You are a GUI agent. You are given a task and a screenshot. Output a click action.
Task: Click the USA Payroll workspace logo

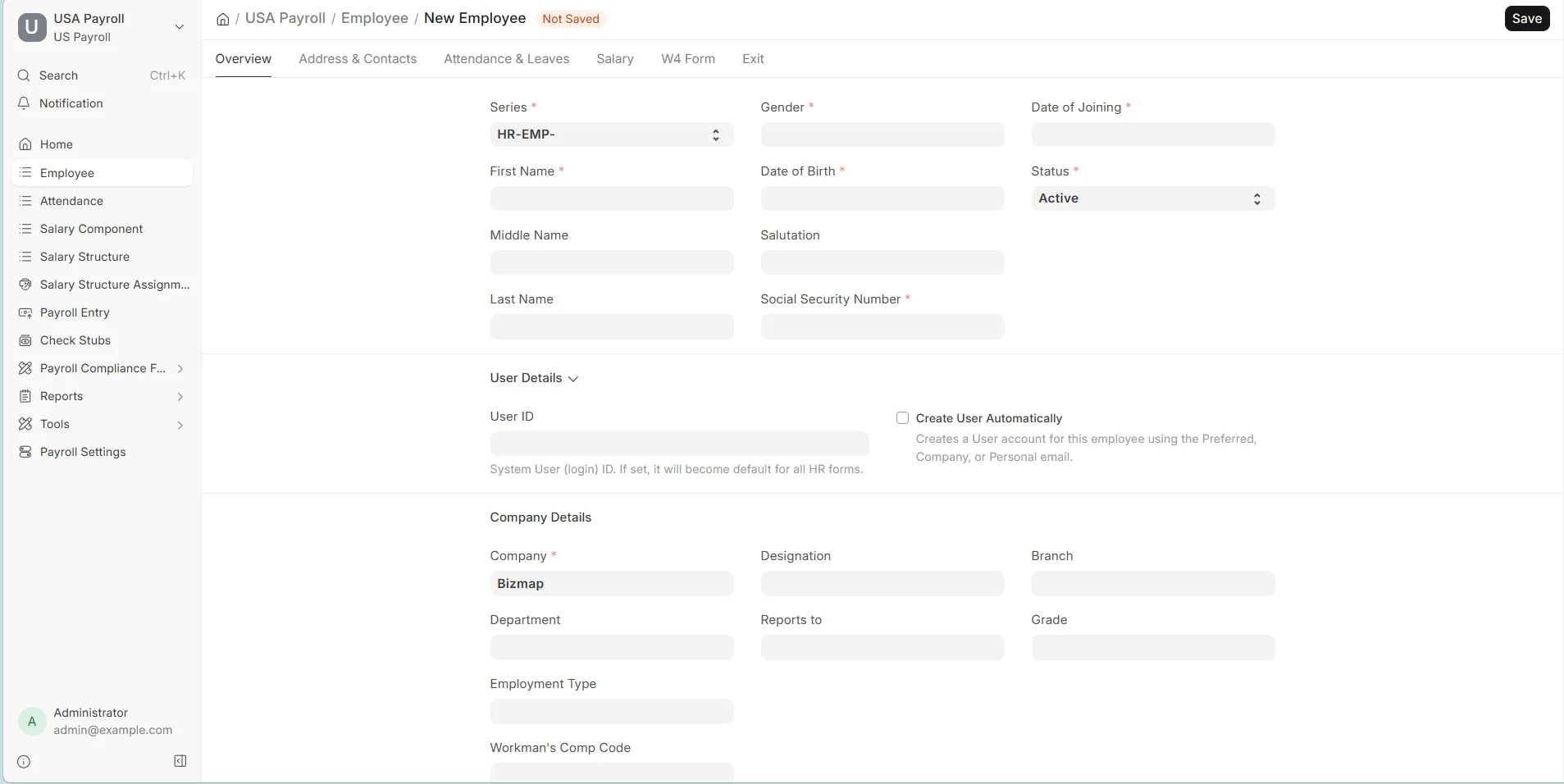click(x=32, y=27)
